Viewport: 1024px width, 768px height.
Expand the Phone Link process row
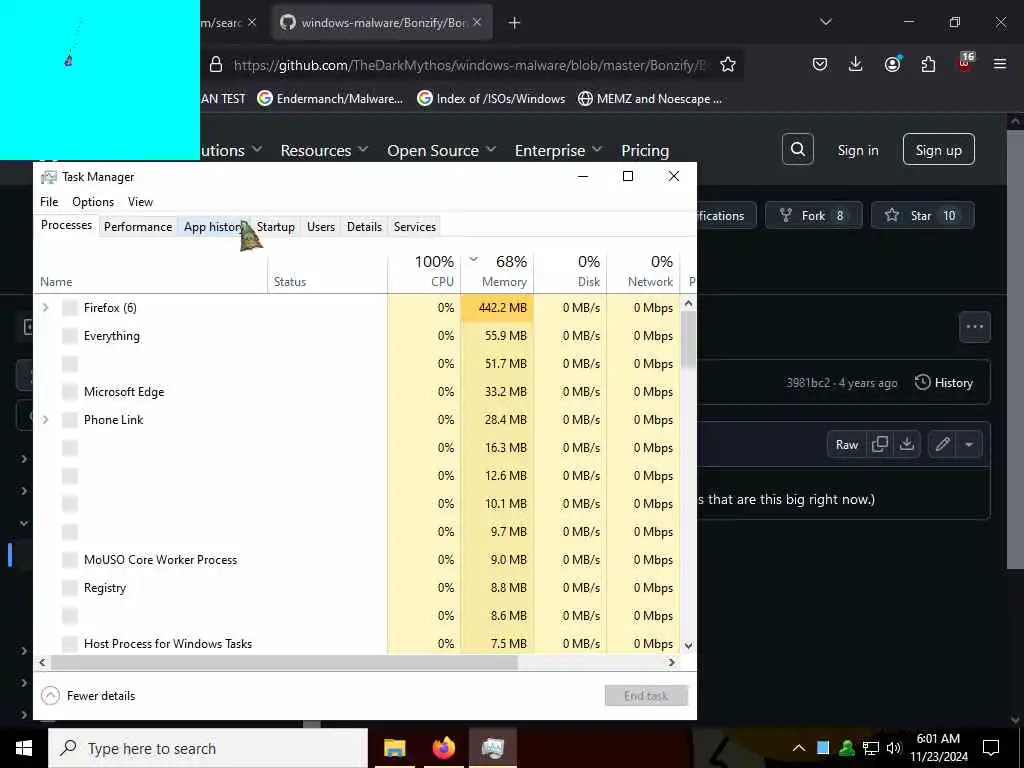click(45, 419)
